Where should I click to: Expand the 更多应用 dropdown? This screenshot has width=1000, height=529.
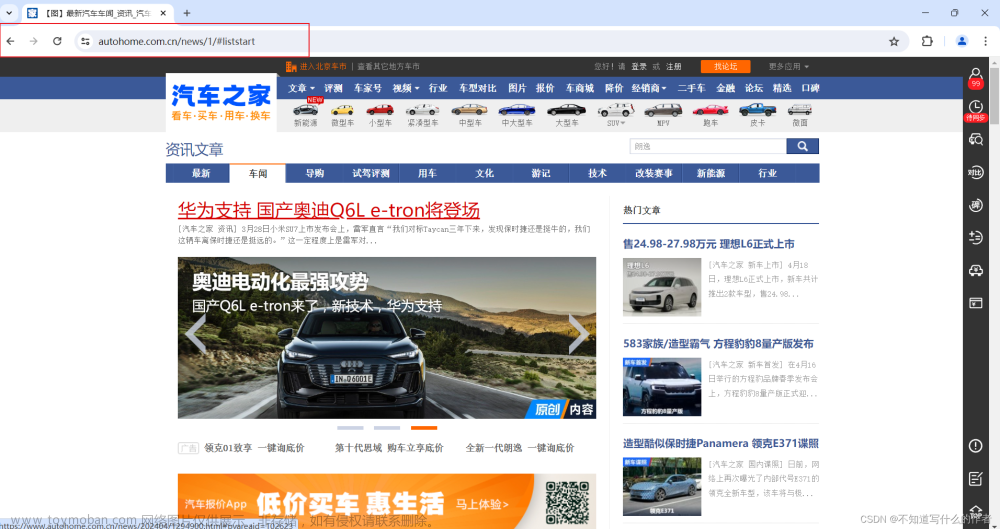(788, 66)
